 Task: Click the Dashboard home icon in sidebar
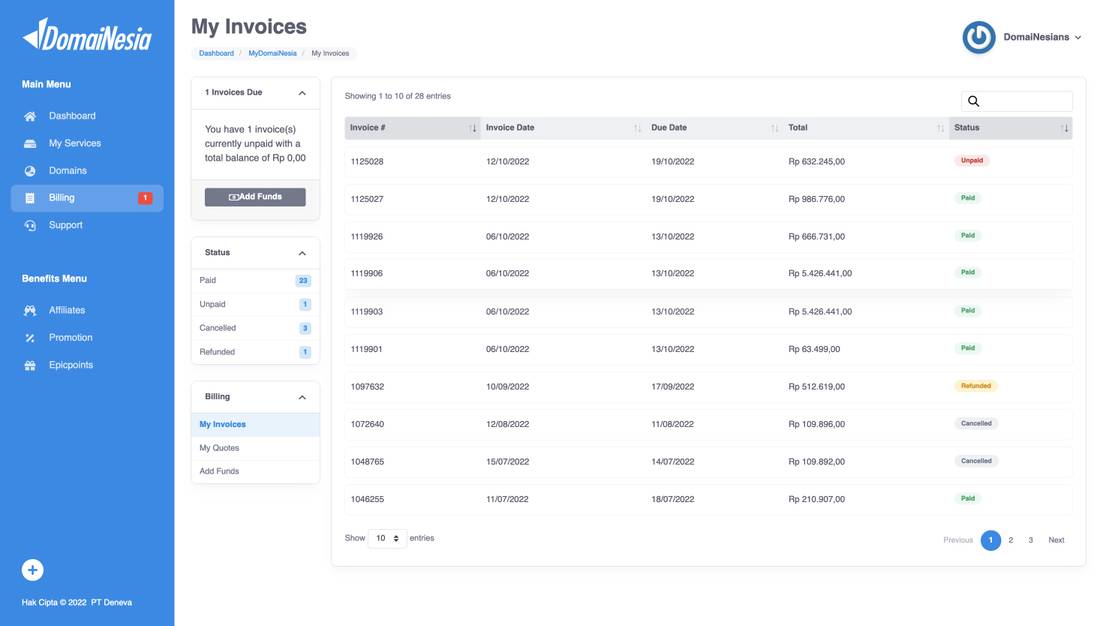pyautogui.click(x=30, y=116)
